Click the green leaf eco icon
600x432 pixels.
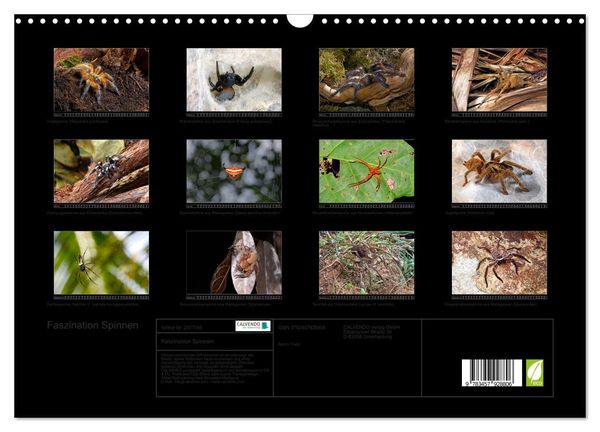pyautogui.click(x=534, y=373)
